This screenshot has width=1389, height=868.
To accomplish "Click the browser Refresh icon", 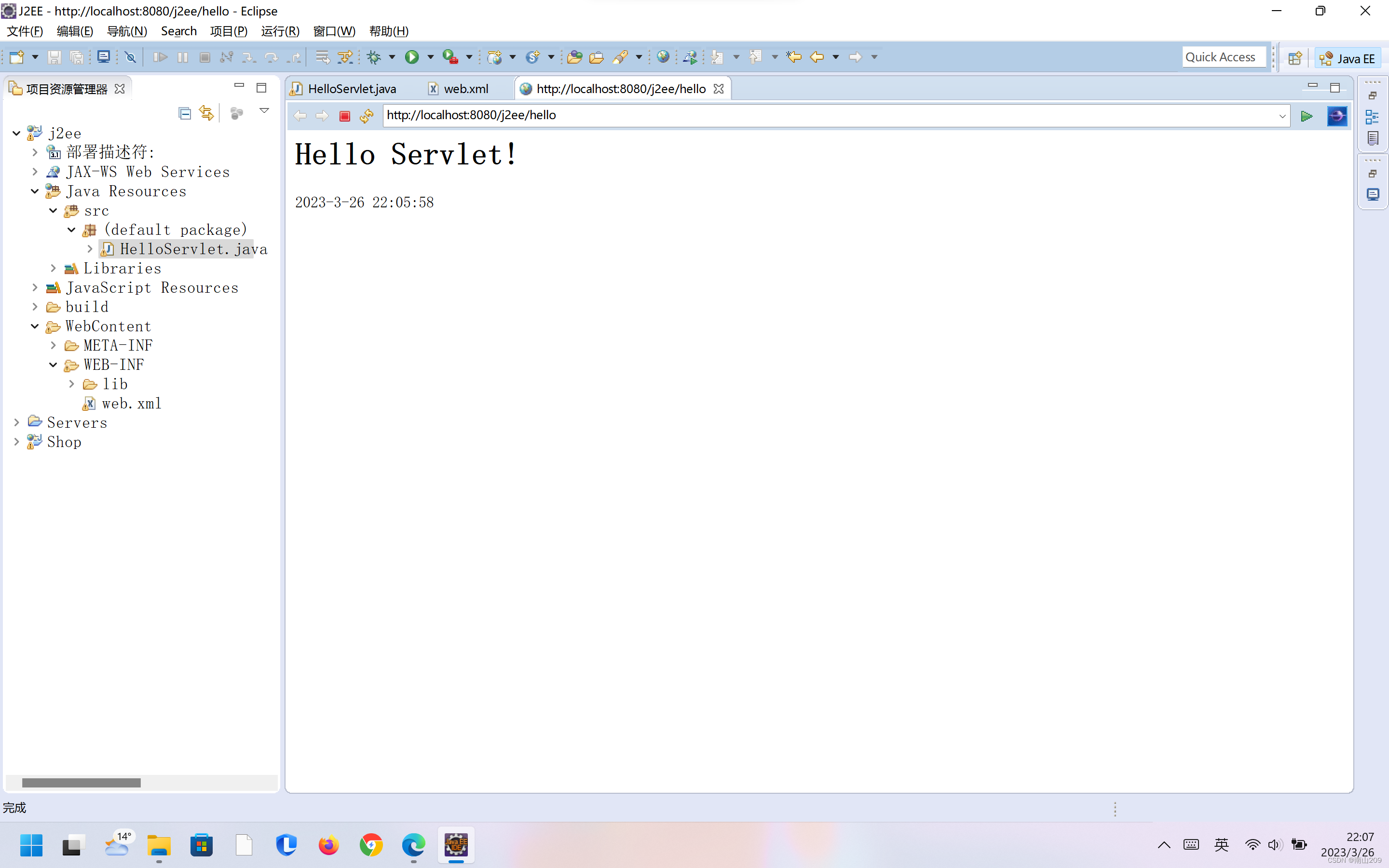I will (x=366, y=116).
